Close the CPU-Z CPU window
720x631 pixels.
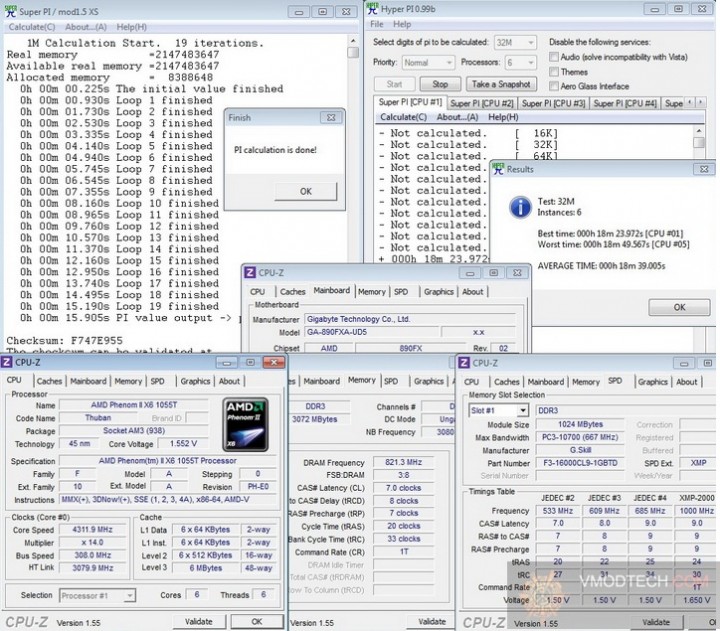(274, 362)
